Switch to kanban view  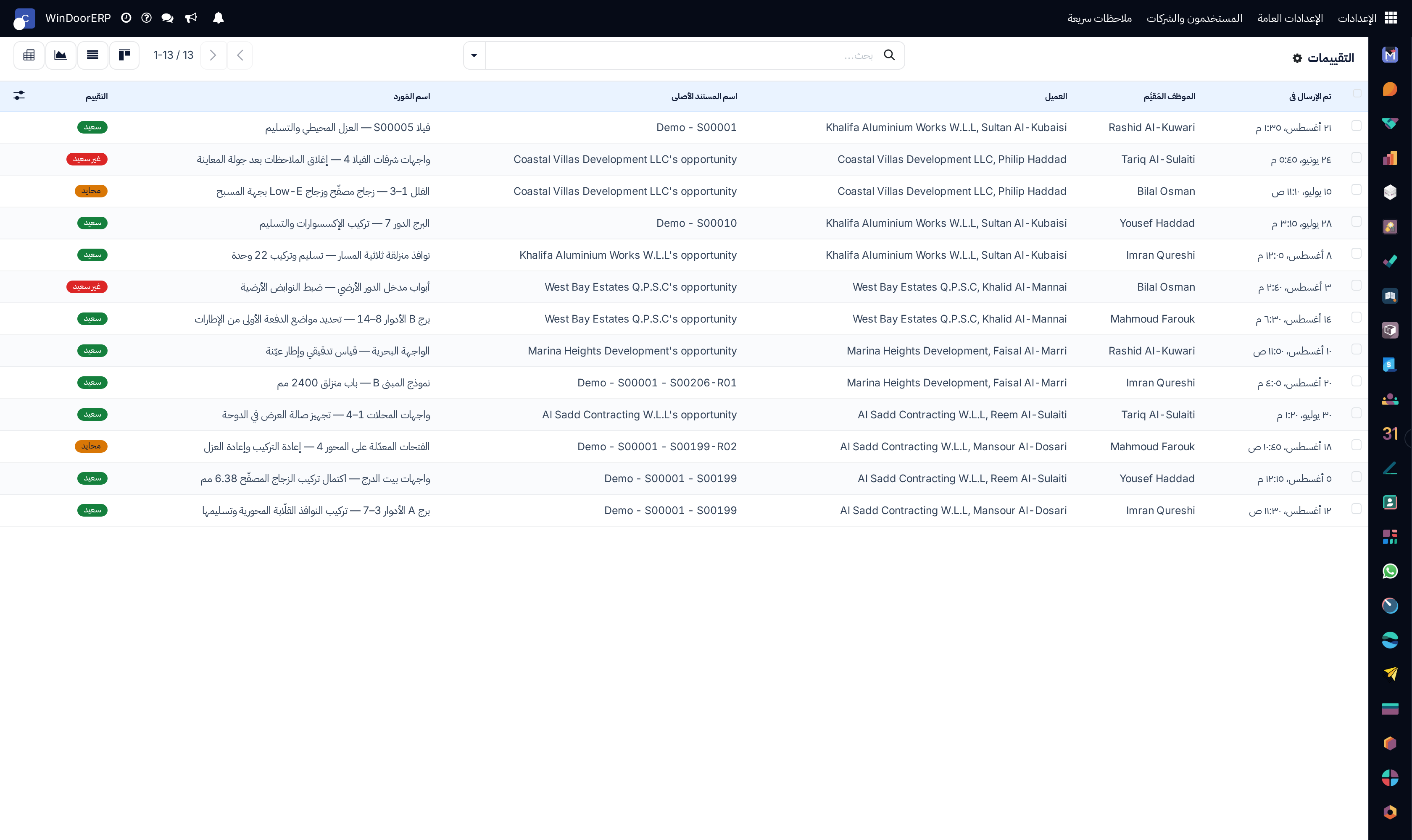tap(124, 55)
